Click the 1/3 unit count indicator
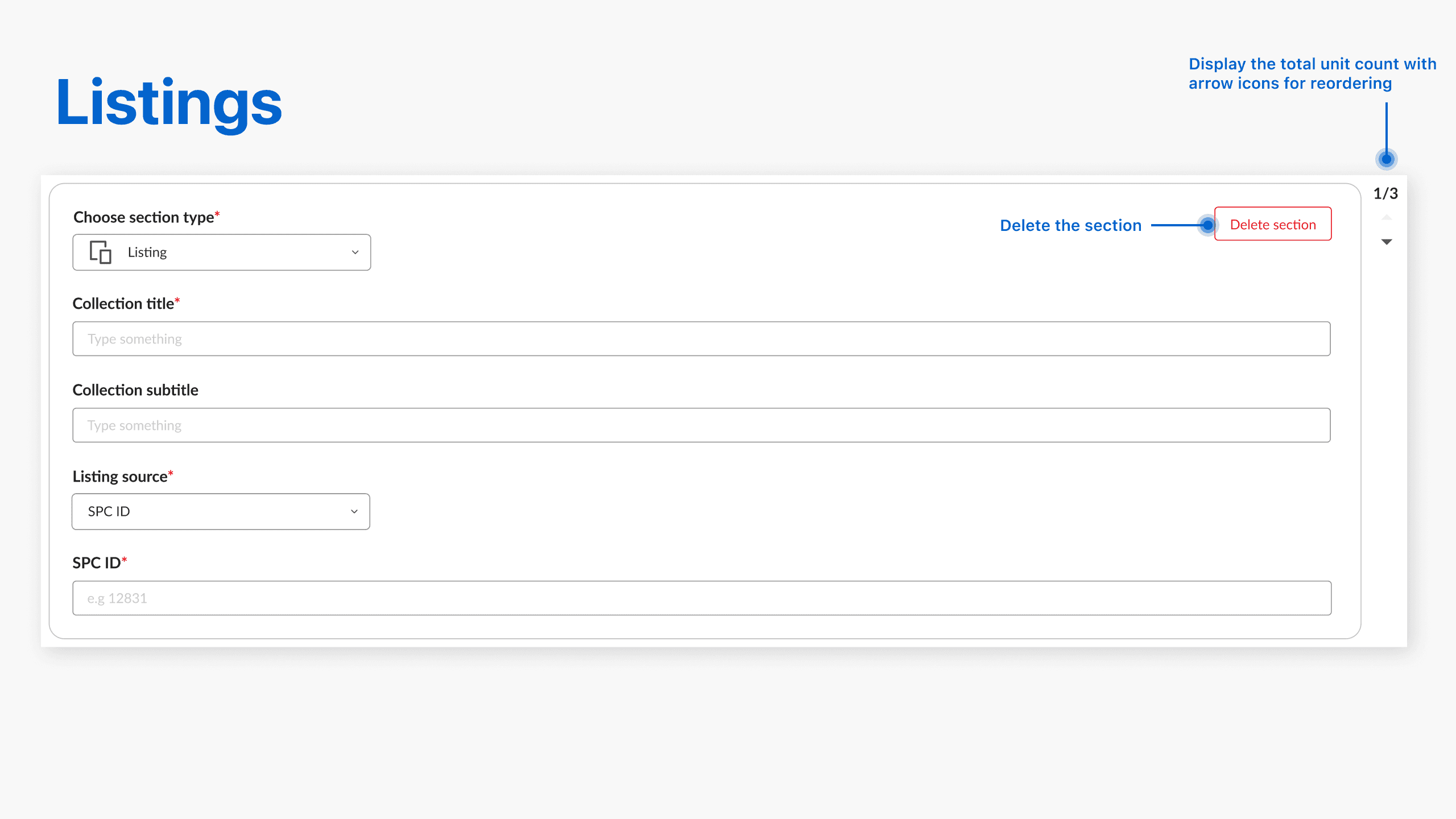1456x819 pixels. [1385, 194]
